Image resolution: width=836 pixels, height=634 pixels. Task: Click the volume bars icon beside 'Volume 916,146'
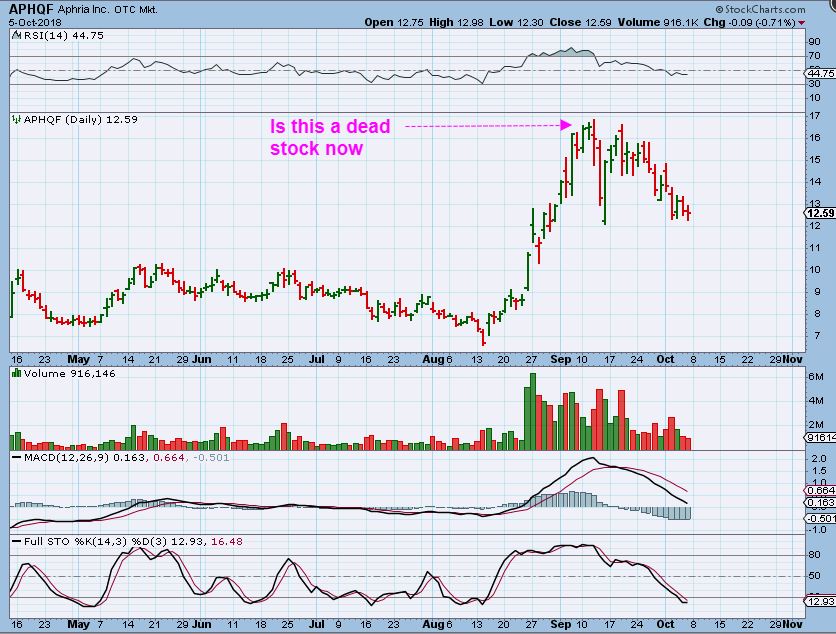click(17, 373)
